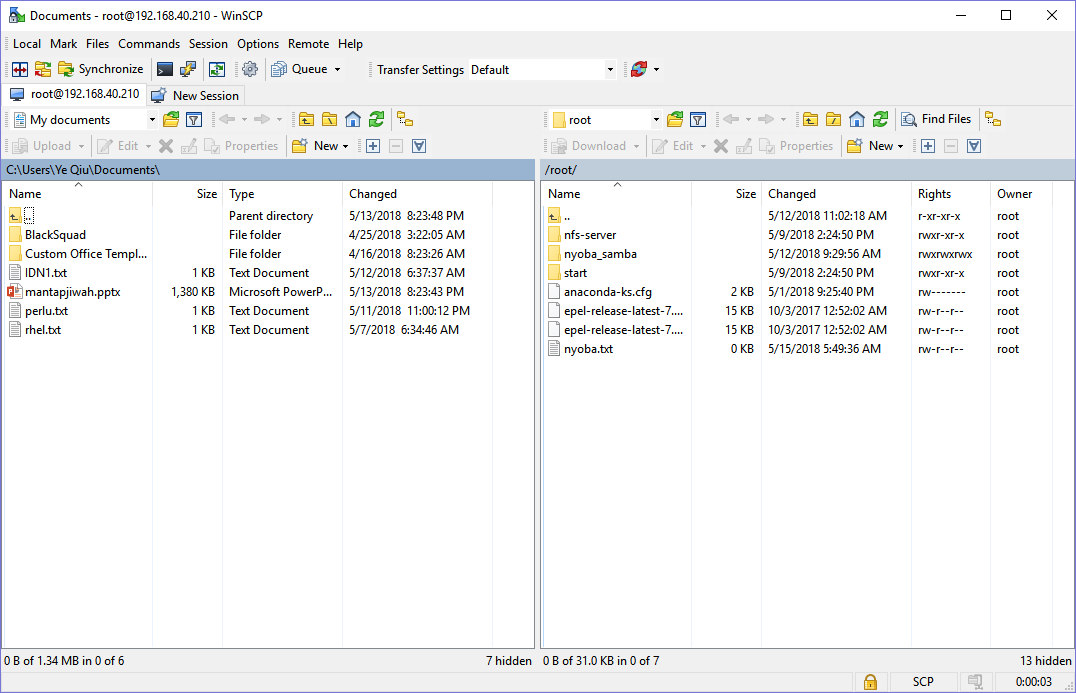This screenshot has height=693, width=1076.
Task: Toggle the filter on the local panel
Action: point(192,119)
